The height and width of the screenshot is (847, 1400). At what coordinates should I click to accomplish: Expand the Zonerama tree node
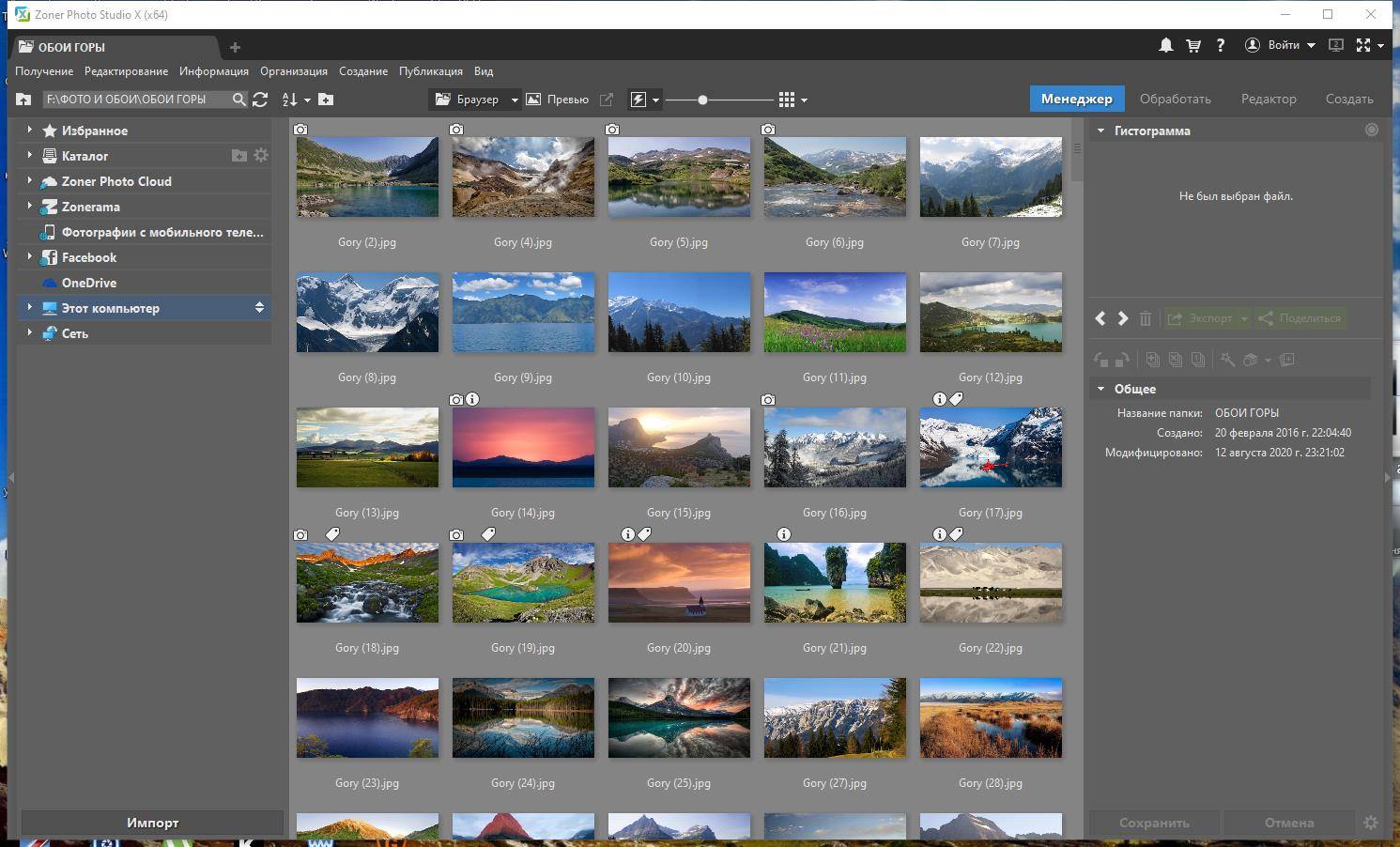(29, 206)
